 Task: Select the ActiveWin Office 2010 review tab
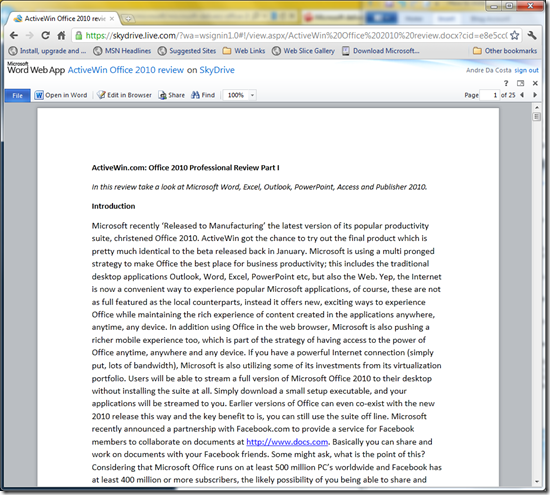tap(64, 19)
